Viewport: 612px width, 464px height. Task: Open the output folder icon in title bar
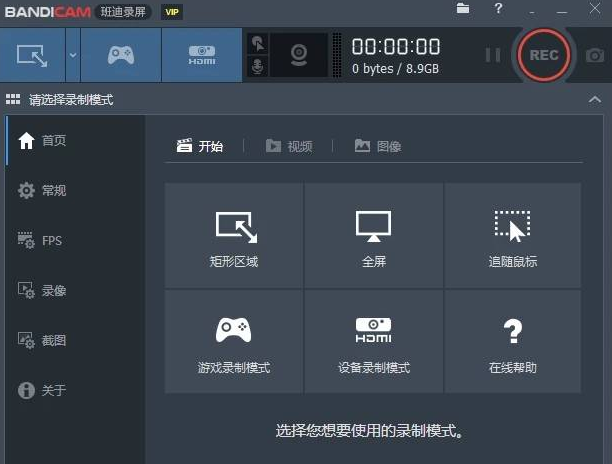click(x=463, y=8)
